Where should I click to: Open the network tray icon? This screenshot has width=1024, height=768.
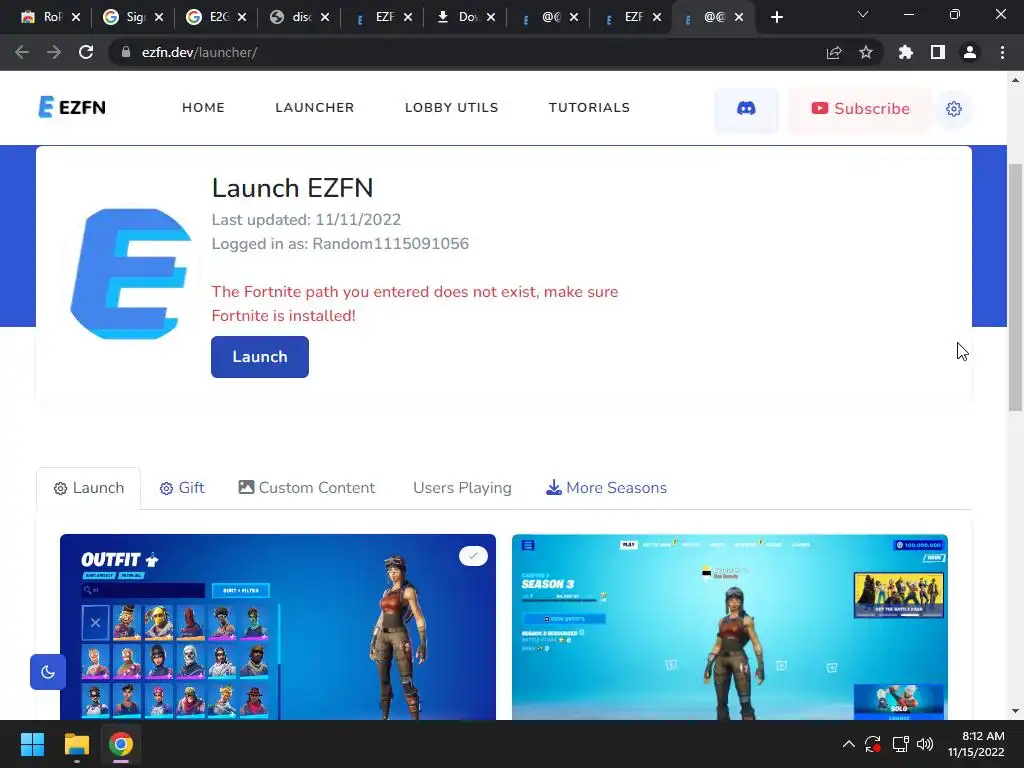901,744
